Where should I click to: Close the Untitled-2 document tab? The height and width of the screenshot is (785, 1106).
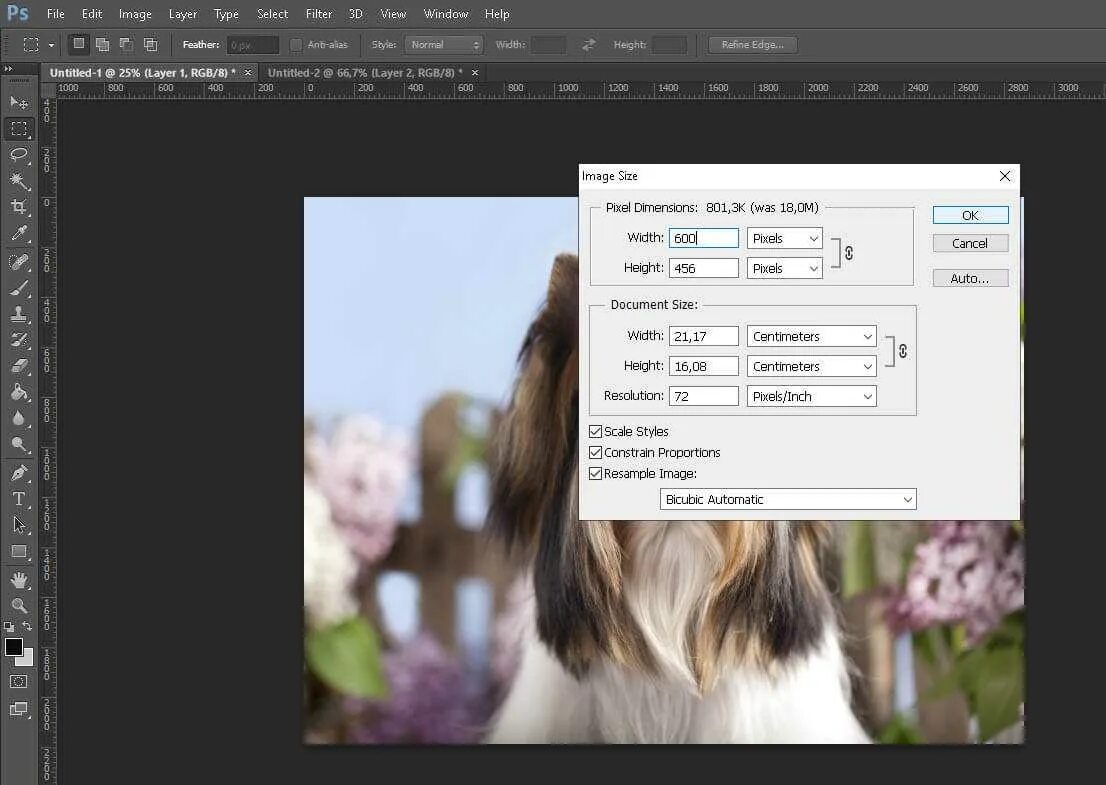pyautogui.click(x=475, y=73)
